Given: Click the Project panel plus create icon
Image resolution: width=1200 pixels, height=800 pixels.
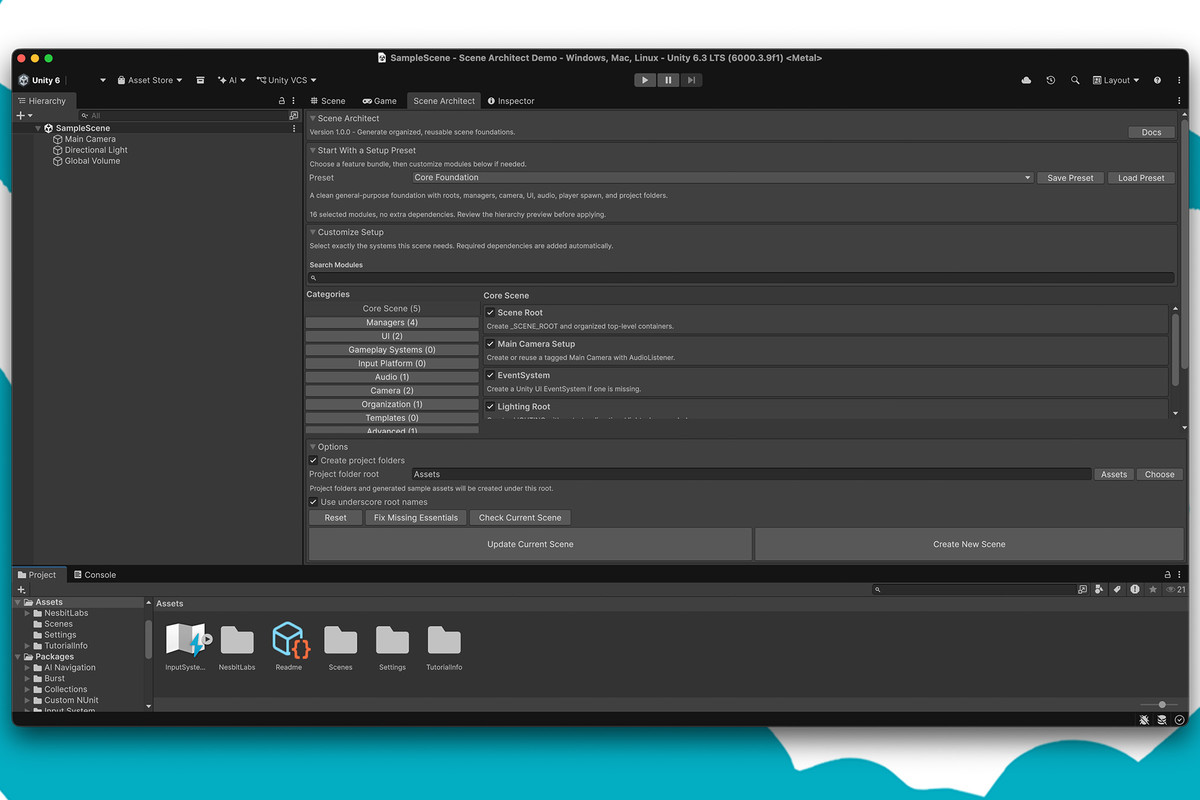Looking at the screenshot, I should point(21,590).
